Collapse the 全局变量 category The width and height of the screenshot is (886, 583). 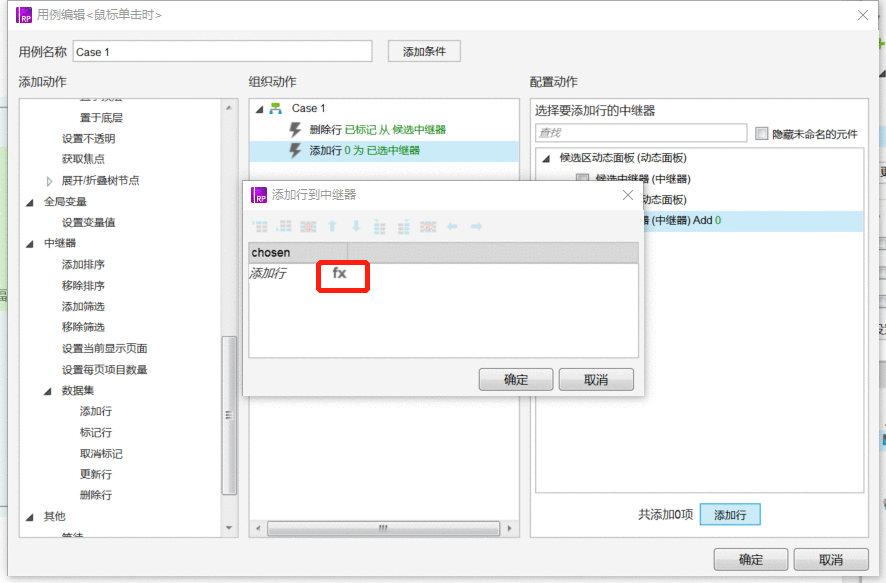[x=30, y=202]
